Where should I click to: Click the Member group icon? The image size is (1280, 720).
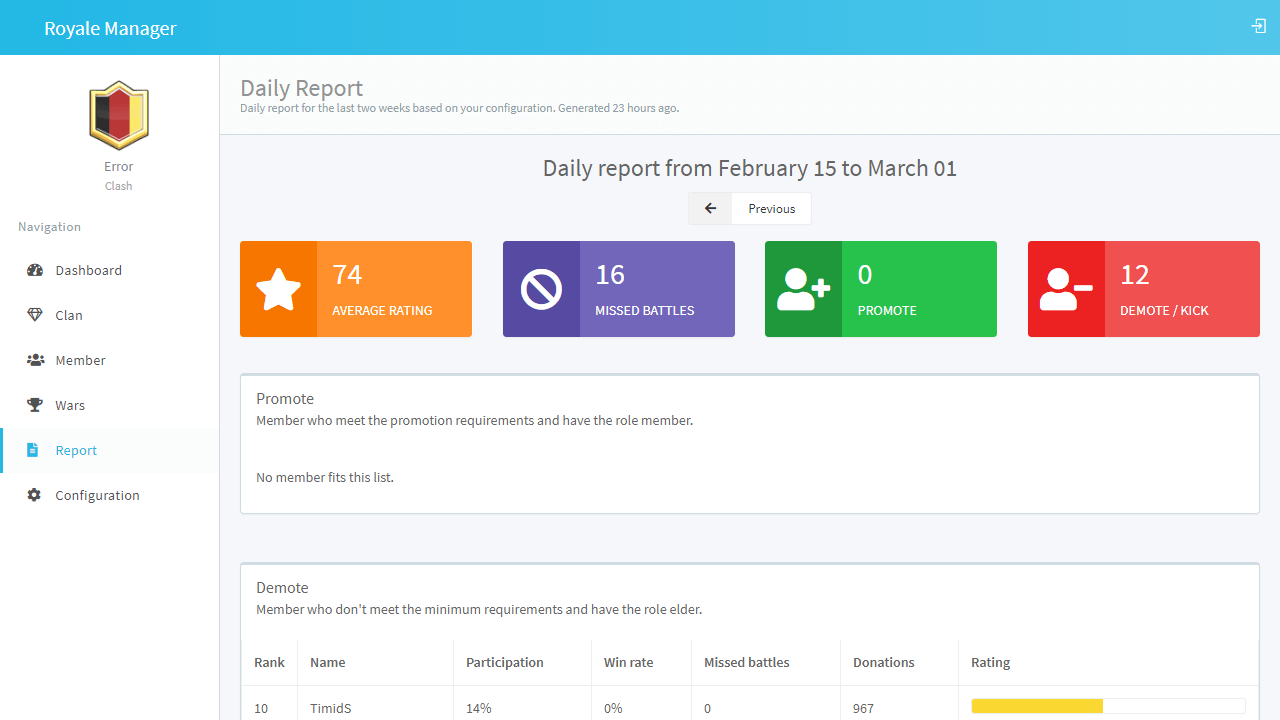click(35, 360)
